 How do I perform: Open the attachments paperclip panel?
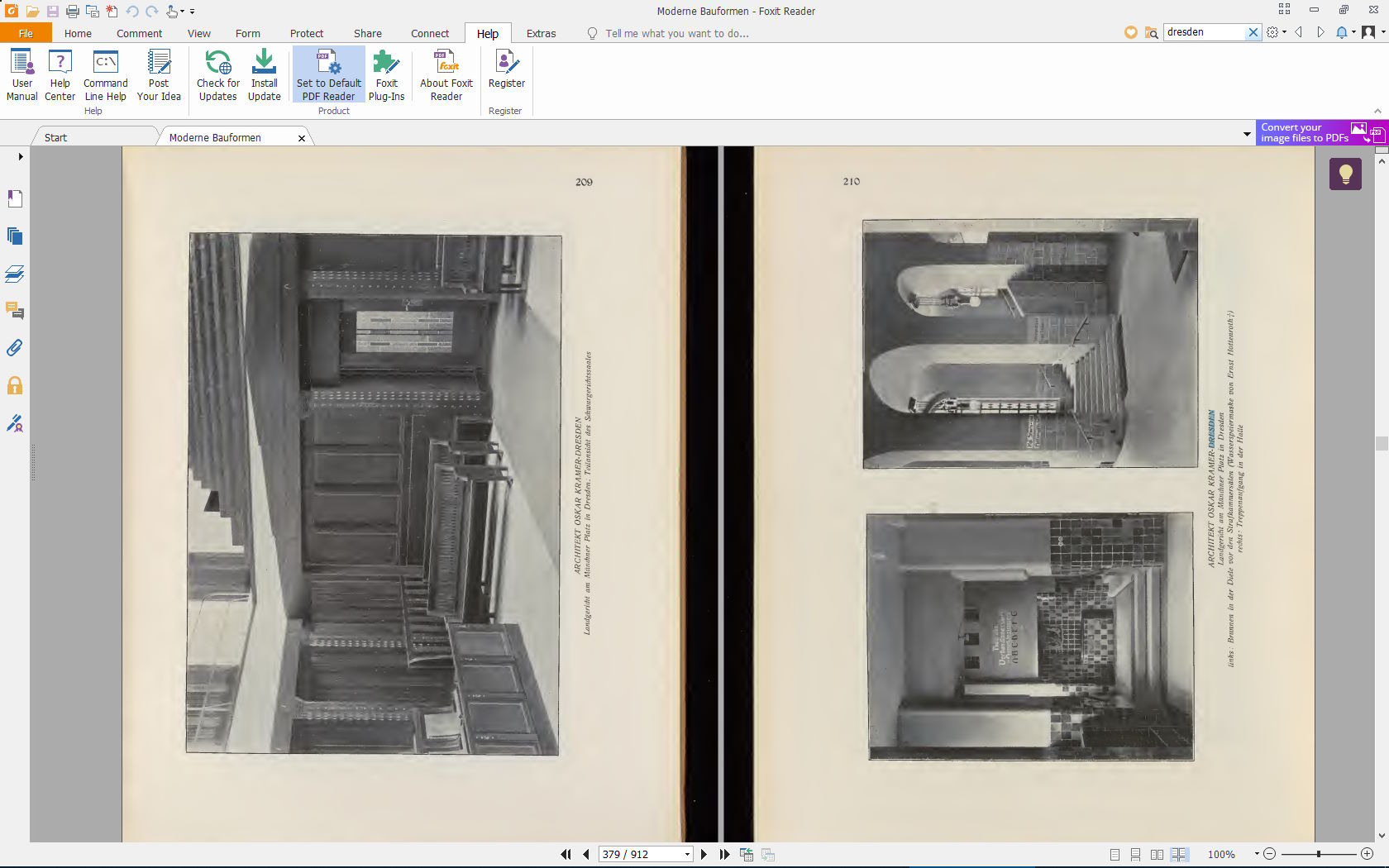click(15, 348)
